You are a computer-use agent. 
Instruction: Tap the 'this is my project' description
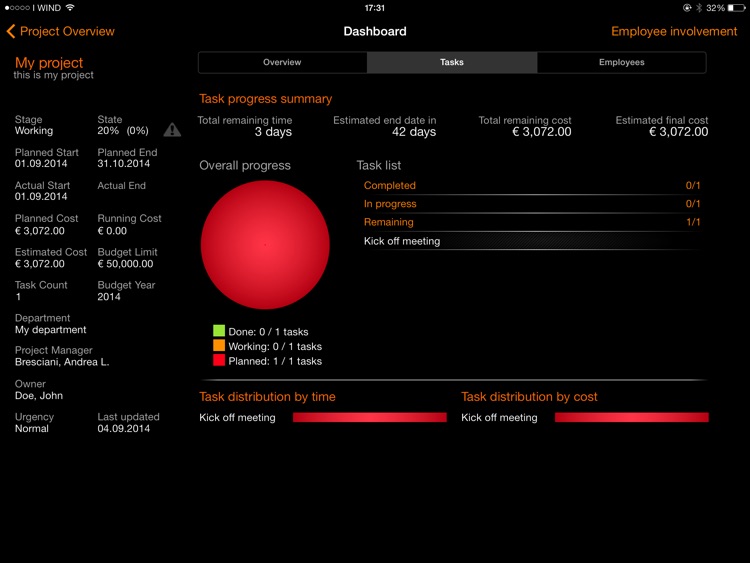(x=54, y=75)
